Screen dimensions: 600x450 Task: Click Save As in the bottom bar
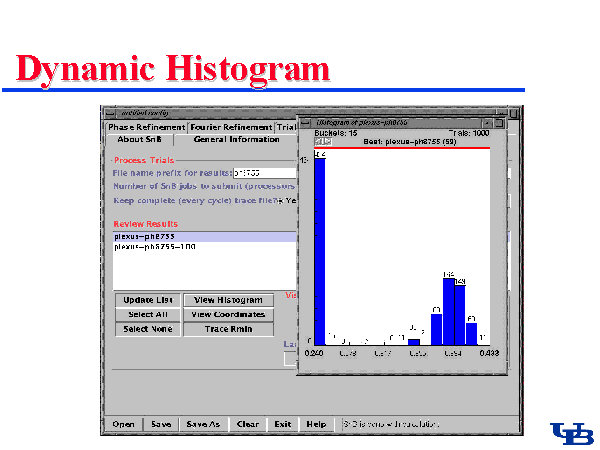(x=204, y=424)
